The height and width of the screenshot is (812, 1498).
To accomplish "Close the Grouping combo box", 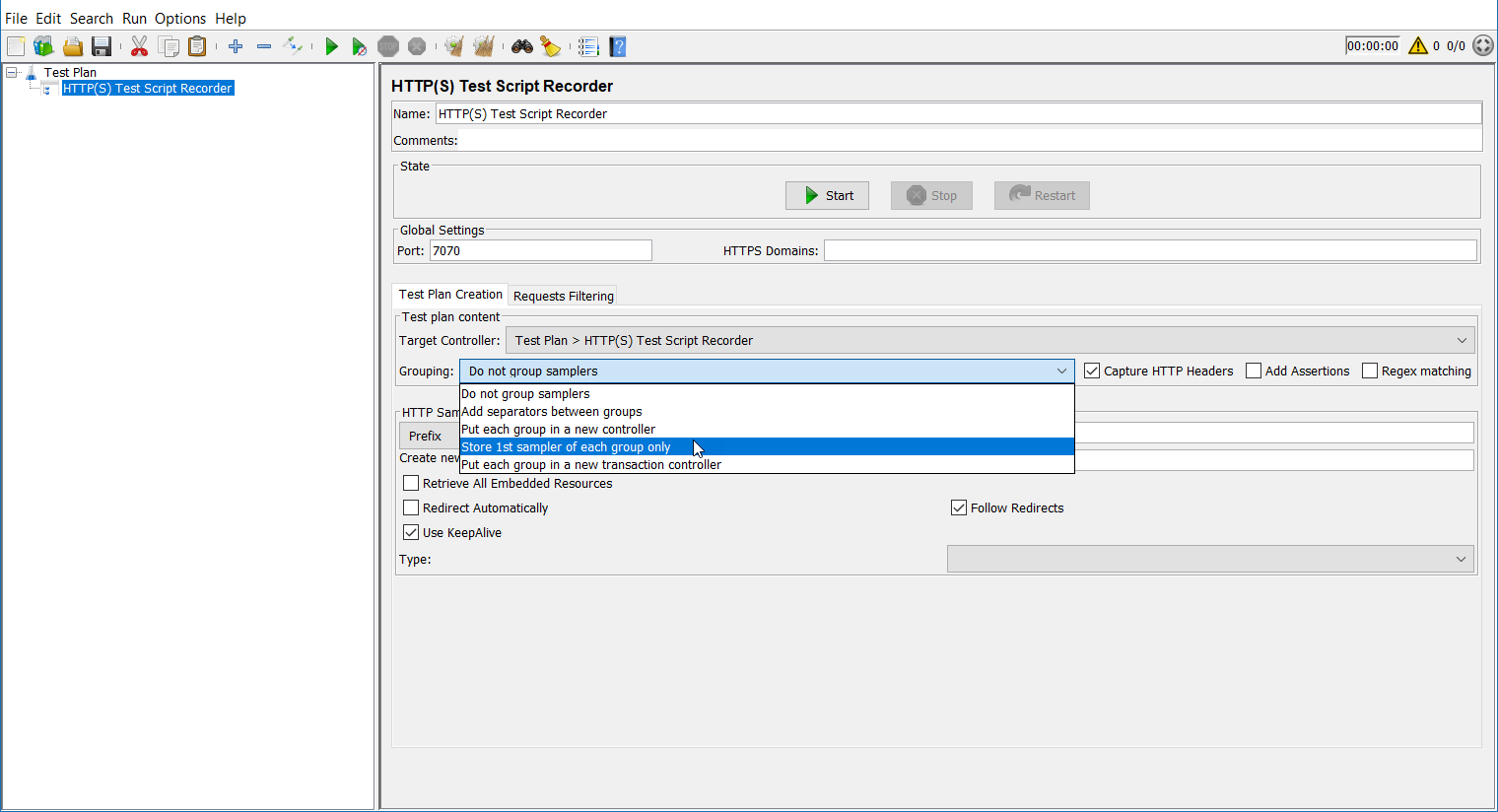I will click(x=767, y=371).
